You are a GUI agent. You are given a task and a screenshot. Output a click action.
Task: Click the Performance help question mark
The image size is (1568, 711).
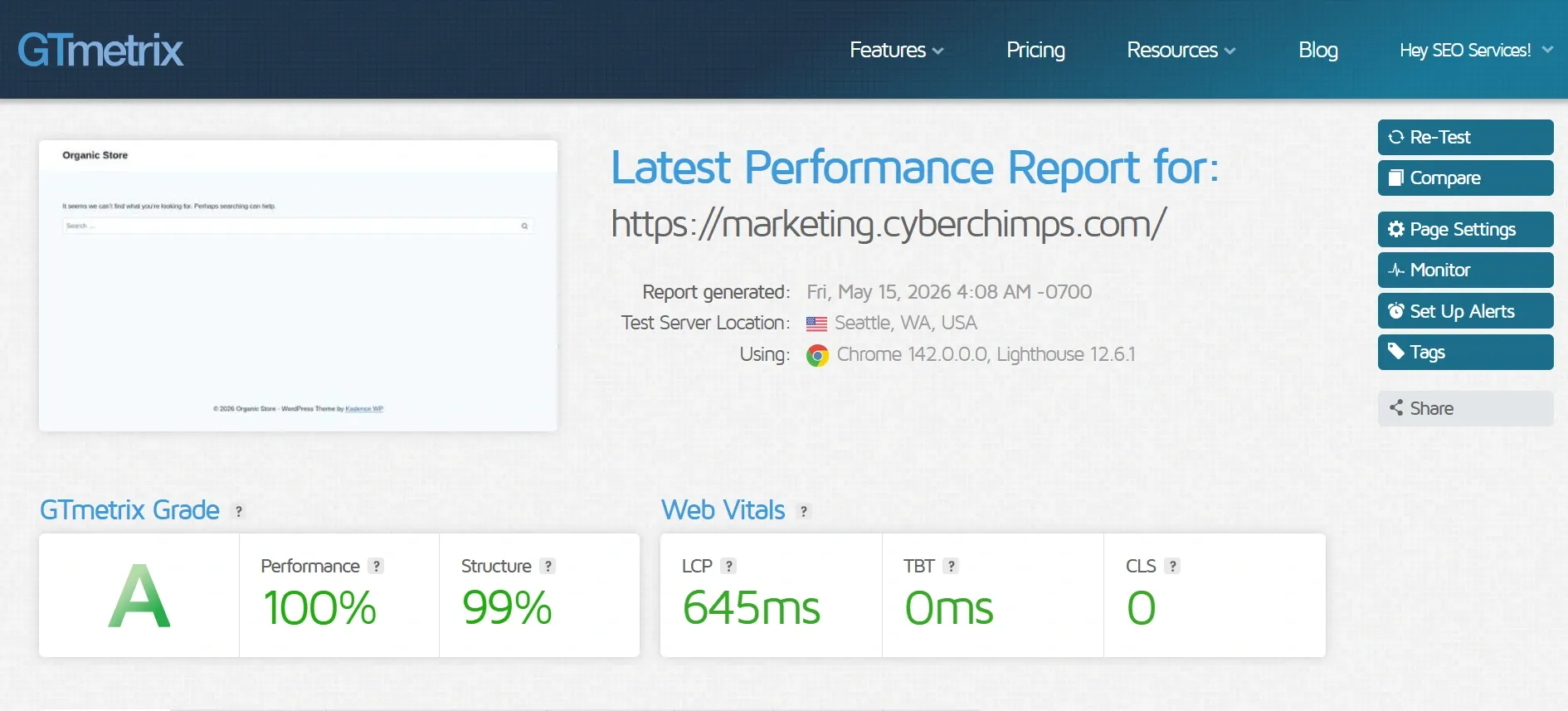(x=377, y=566)
